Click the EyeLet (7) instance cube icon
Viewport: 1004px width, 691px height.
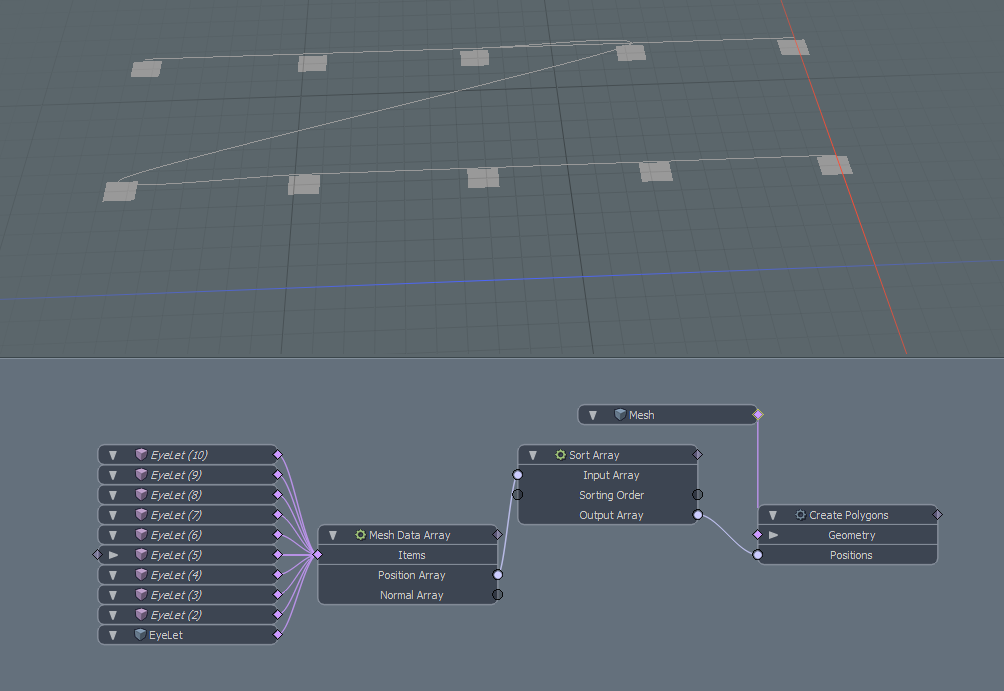tap(141, 515)
